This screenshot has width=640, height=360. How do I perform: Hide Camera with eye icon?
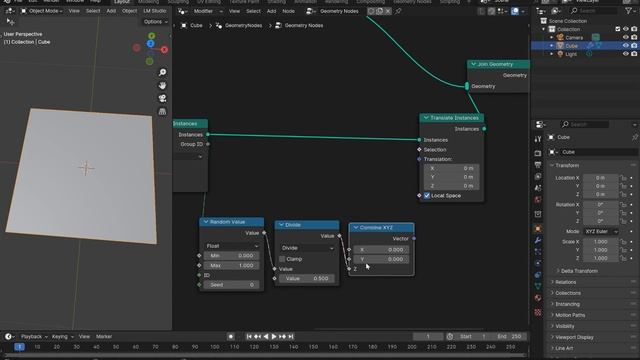pyautogui.click(x=625, y=38)
